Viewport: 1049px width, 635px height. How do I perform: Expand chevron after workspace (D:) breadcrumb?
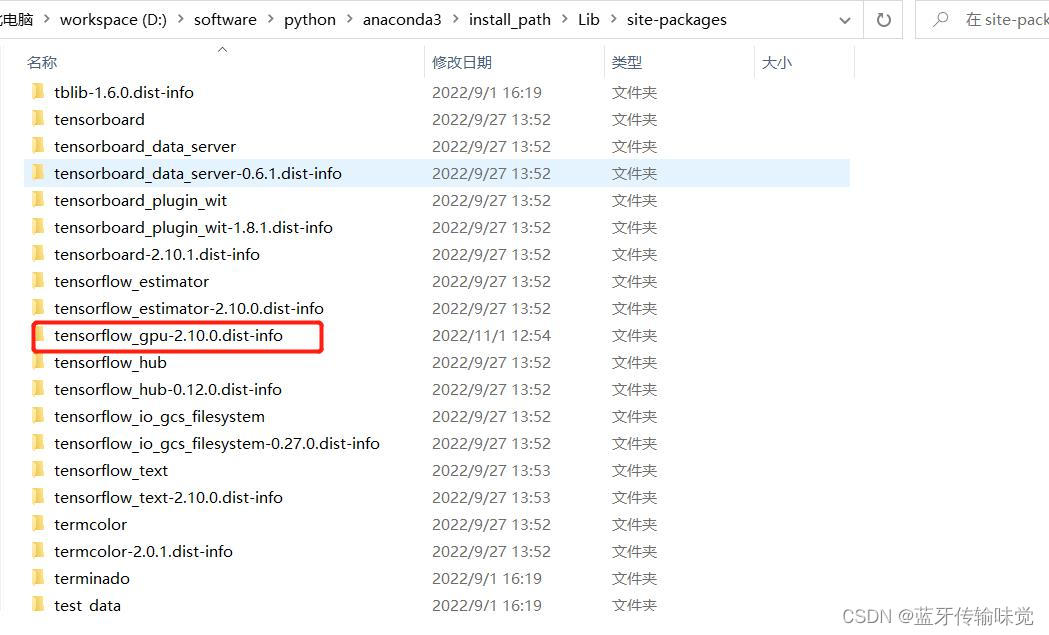click(x=181, y=19)
